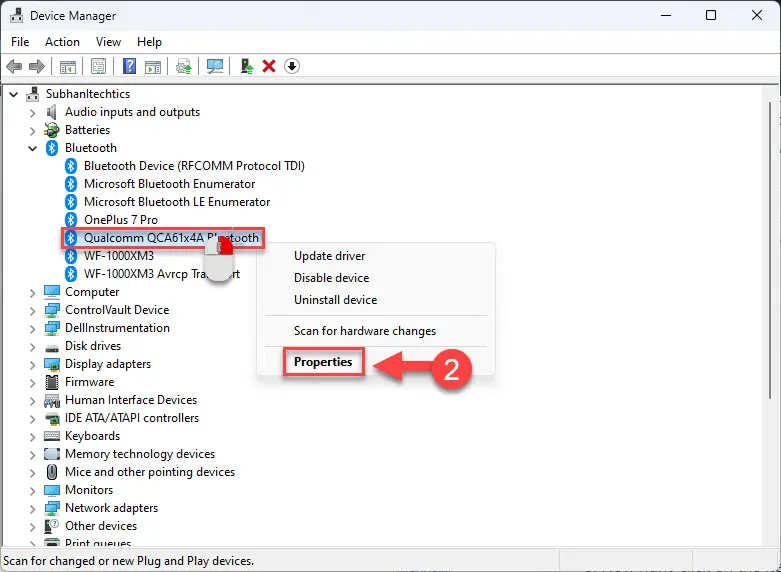Select Qualcomm QCA61x4A Bluetooth device

pos(171,238)
